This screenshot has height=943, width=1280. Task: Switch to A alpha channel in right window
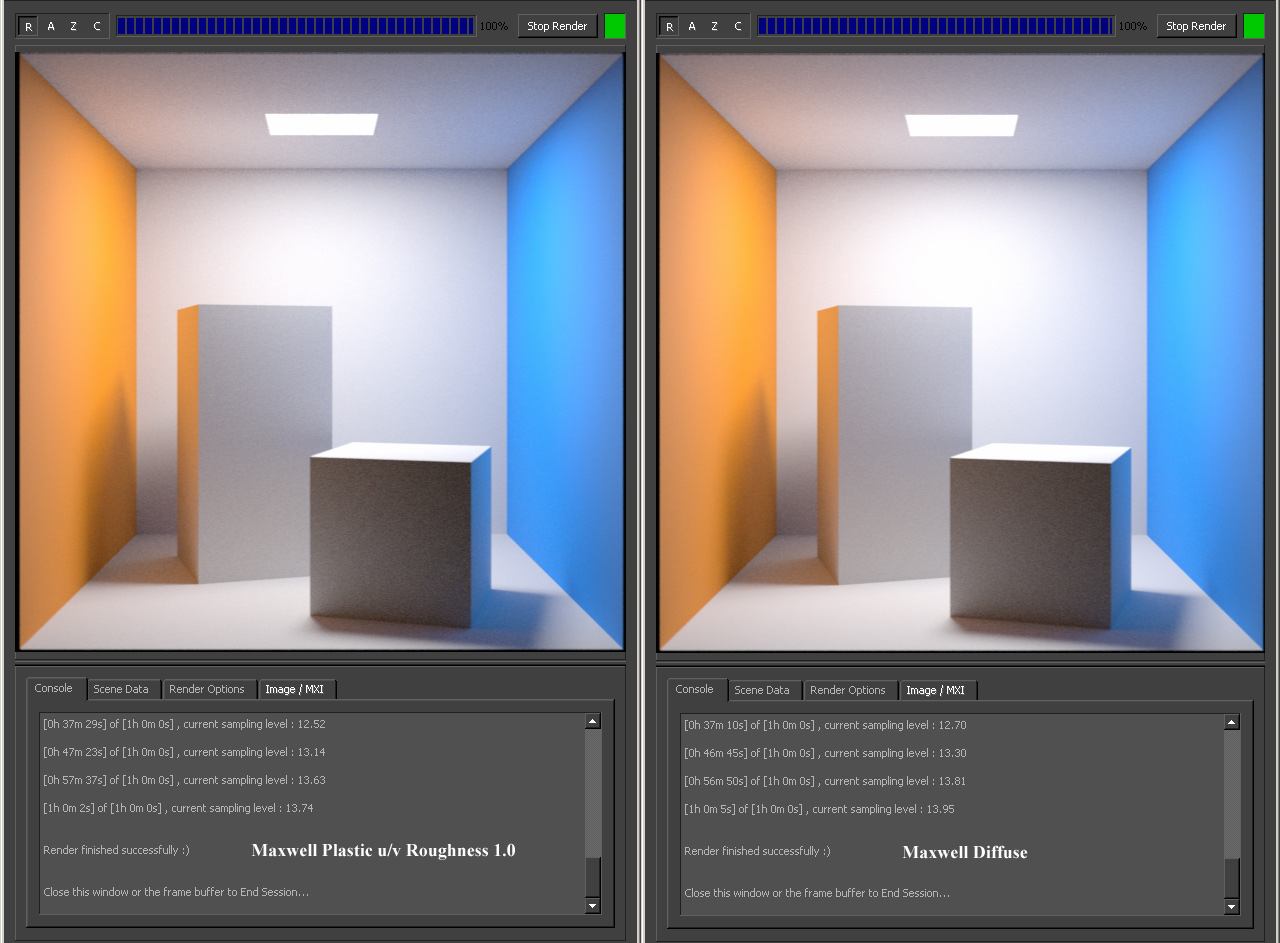tap(692, 26)
